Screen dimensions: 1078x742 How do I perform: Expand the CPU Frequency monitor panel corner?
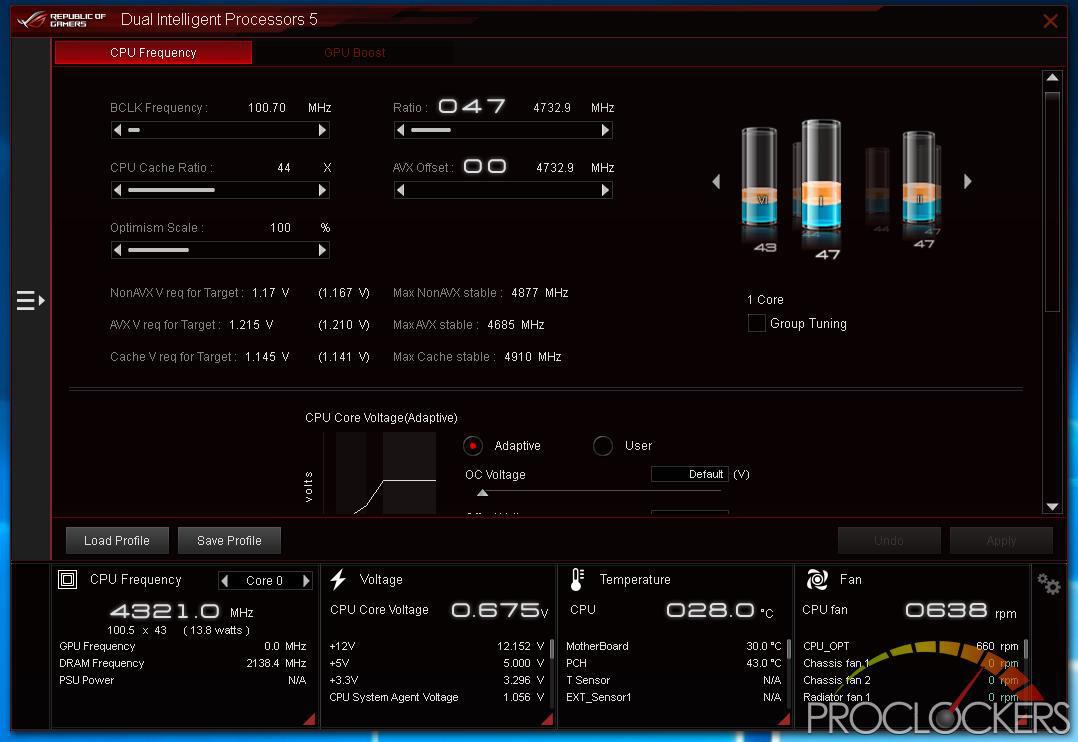click(x=309, y=719)
